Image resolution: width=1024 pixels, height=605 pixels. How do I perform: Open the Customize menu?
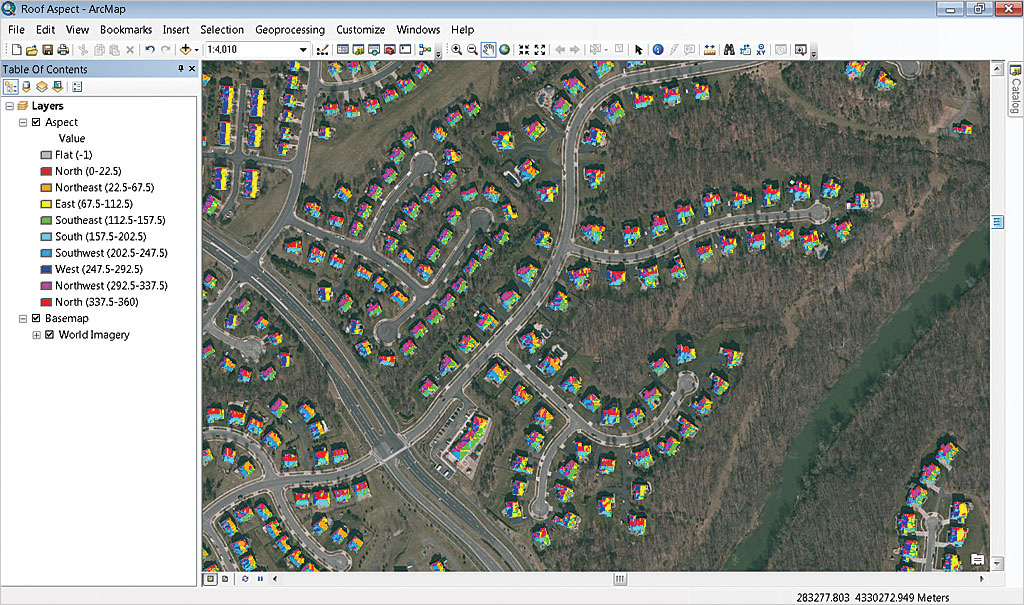coord(360,29)
